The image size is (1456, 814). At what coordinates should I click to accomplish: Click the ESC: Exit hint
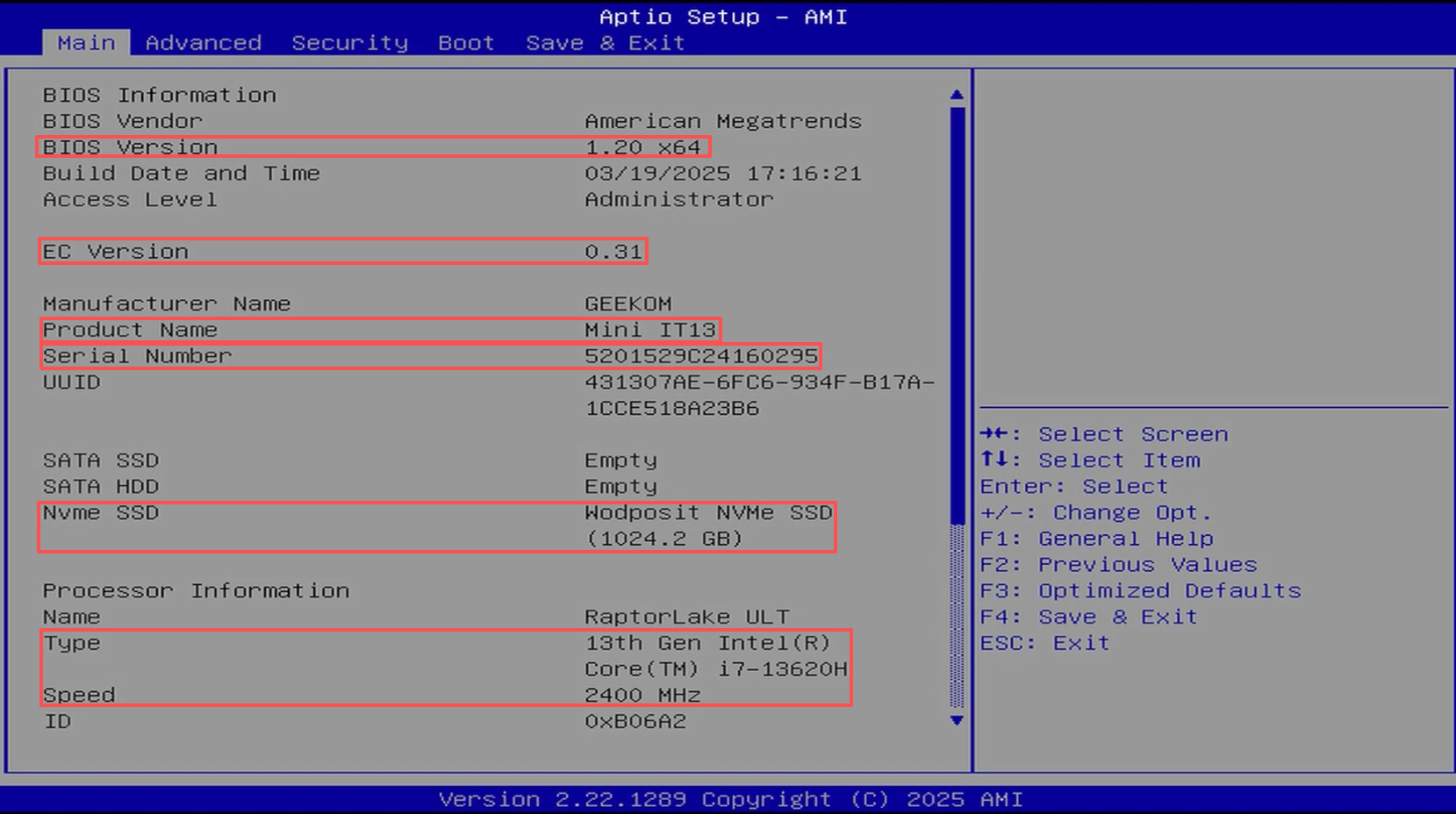1044,644
